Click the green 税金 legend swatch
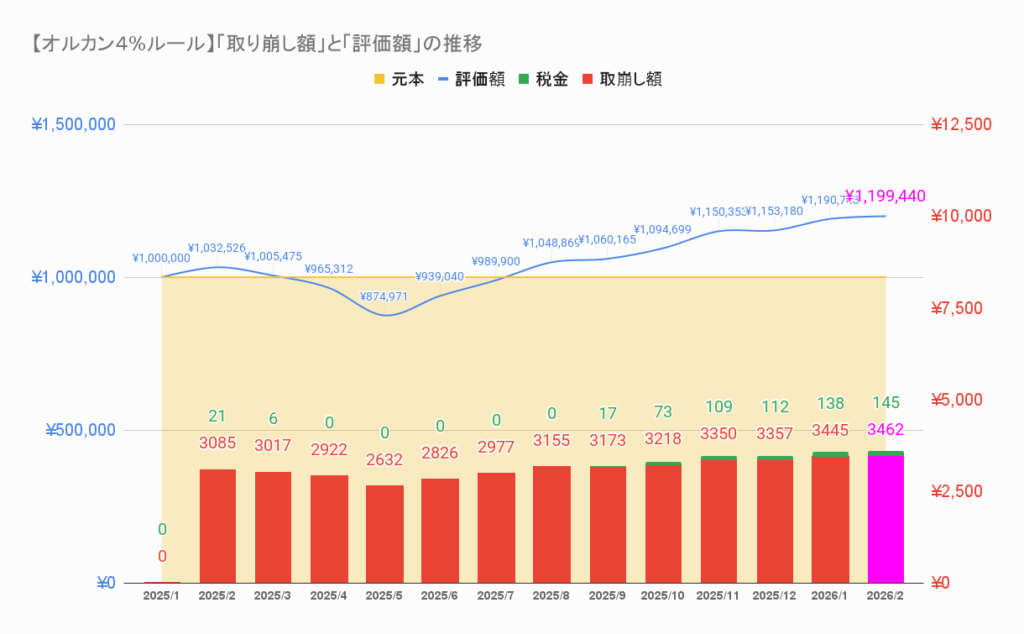The width and height of the screenshot is (1024, 634). [x=526, y=80]
